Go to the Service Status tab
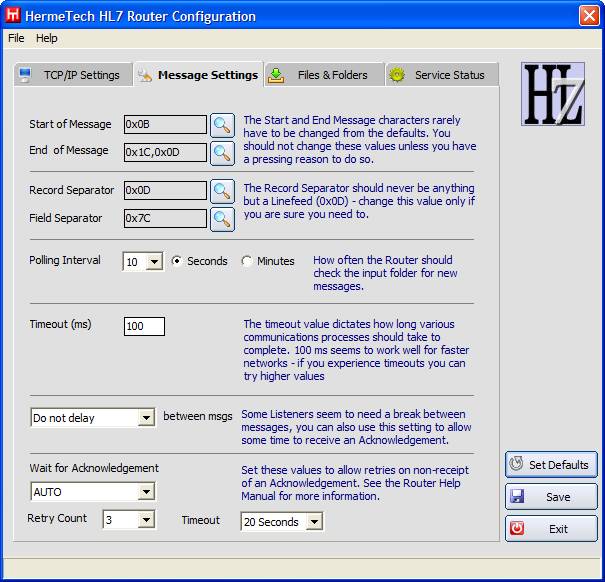The width and height of the screenshot is (605, 582). [442, 74]
